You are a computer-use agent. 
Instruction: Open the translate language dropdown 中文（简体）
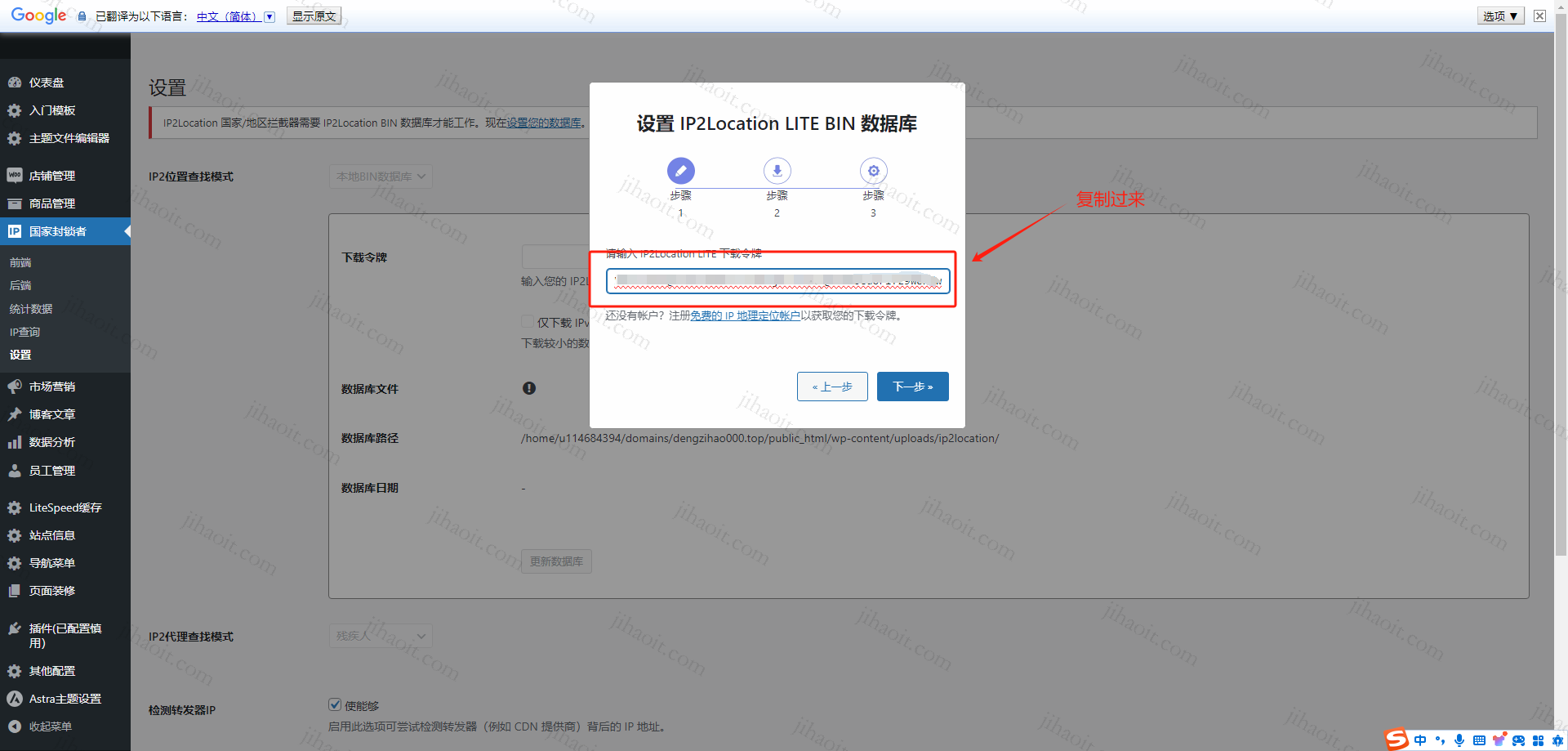[x=235, y=16]
